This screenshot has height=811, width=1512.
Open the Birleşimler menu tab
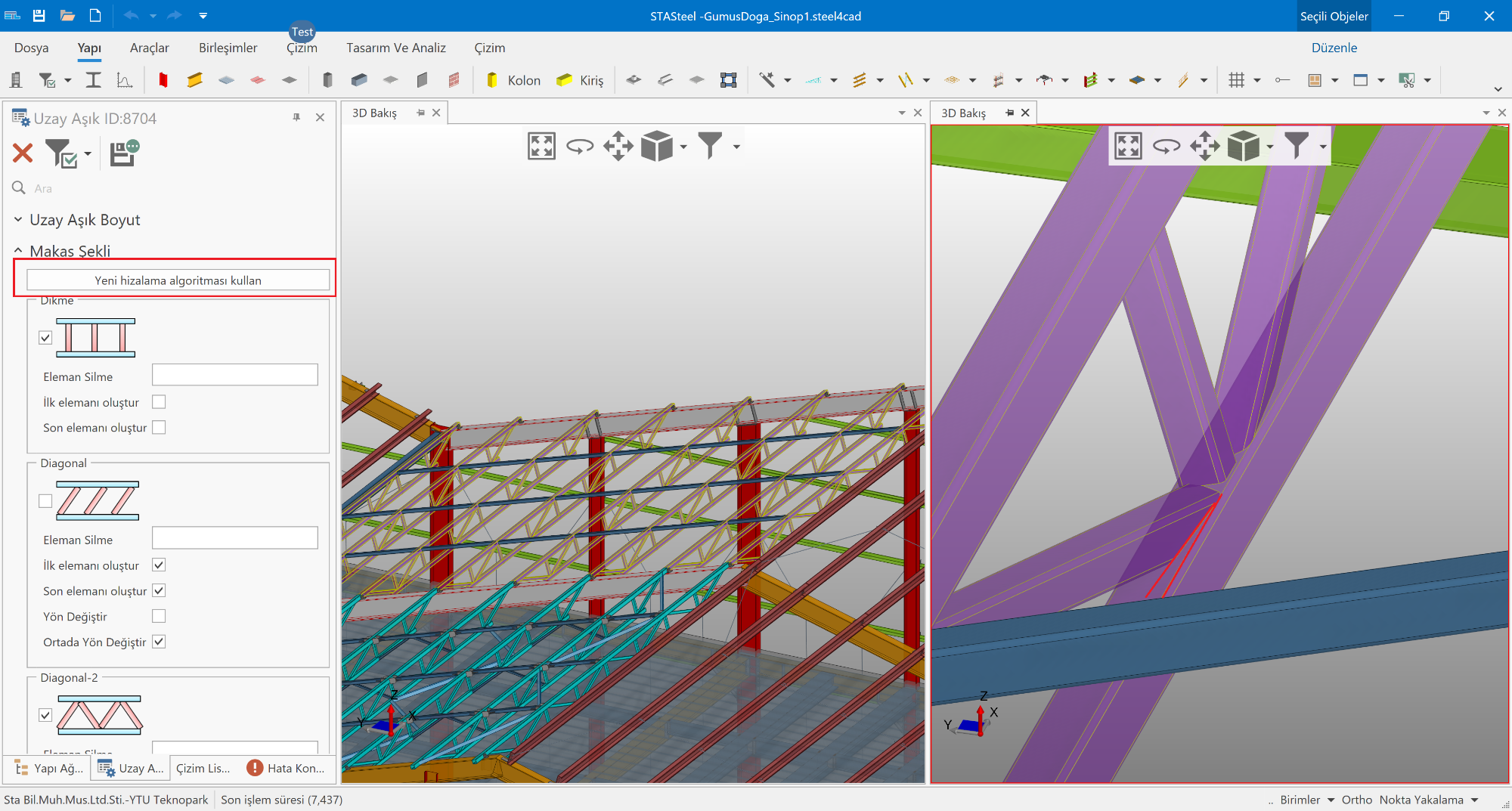[x=228, y=48]
